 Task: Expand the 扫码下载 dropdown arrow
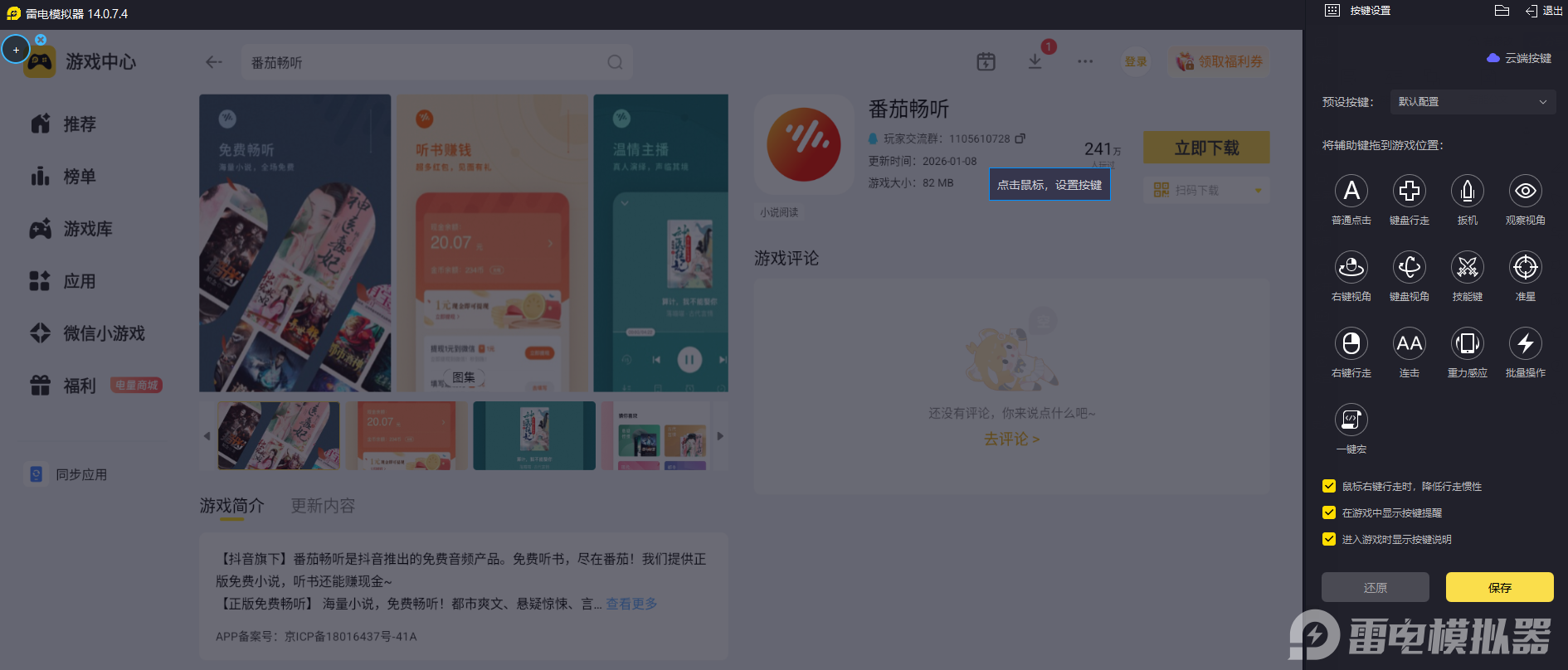1259,191
